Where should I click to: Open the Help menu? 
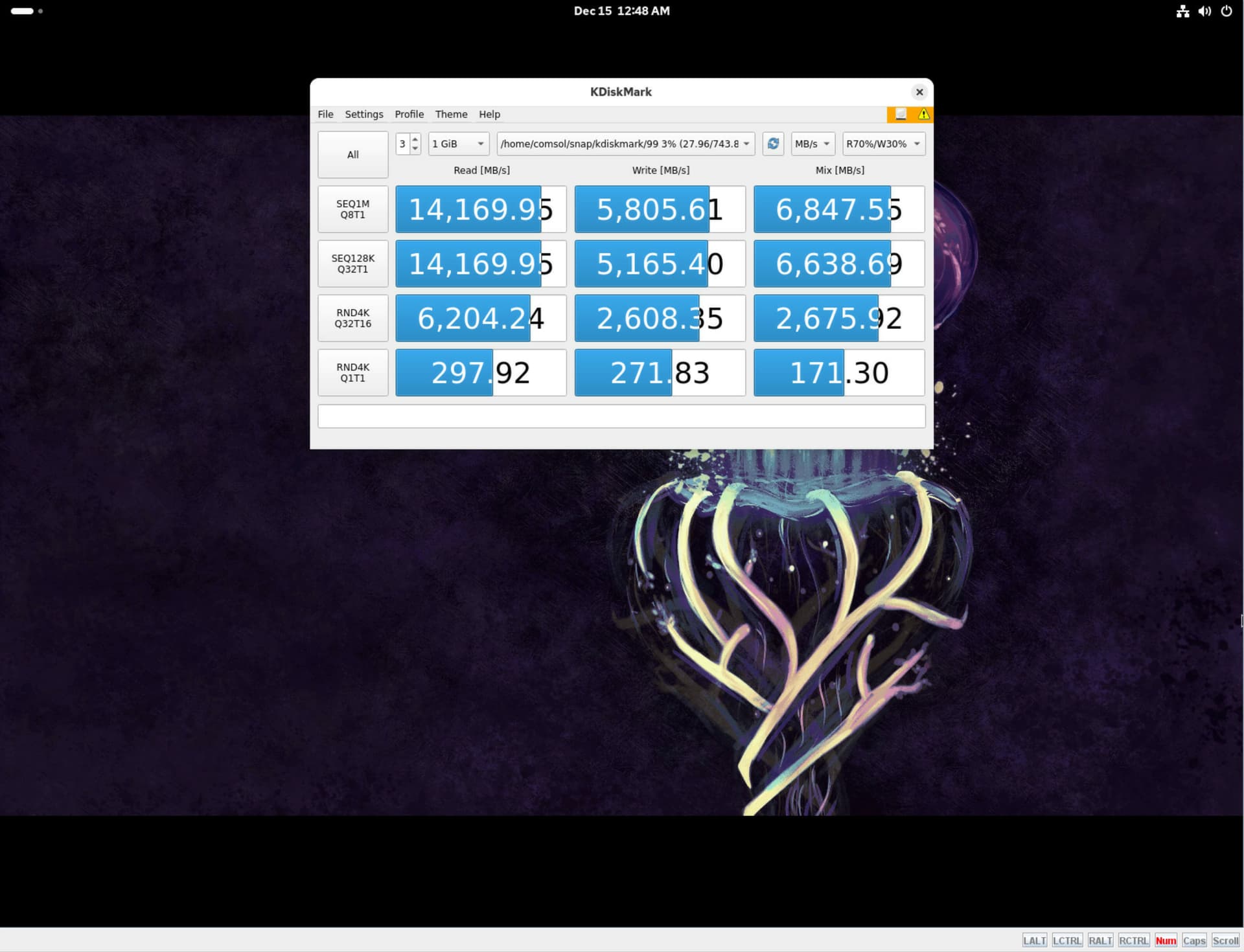coord(489,114)
